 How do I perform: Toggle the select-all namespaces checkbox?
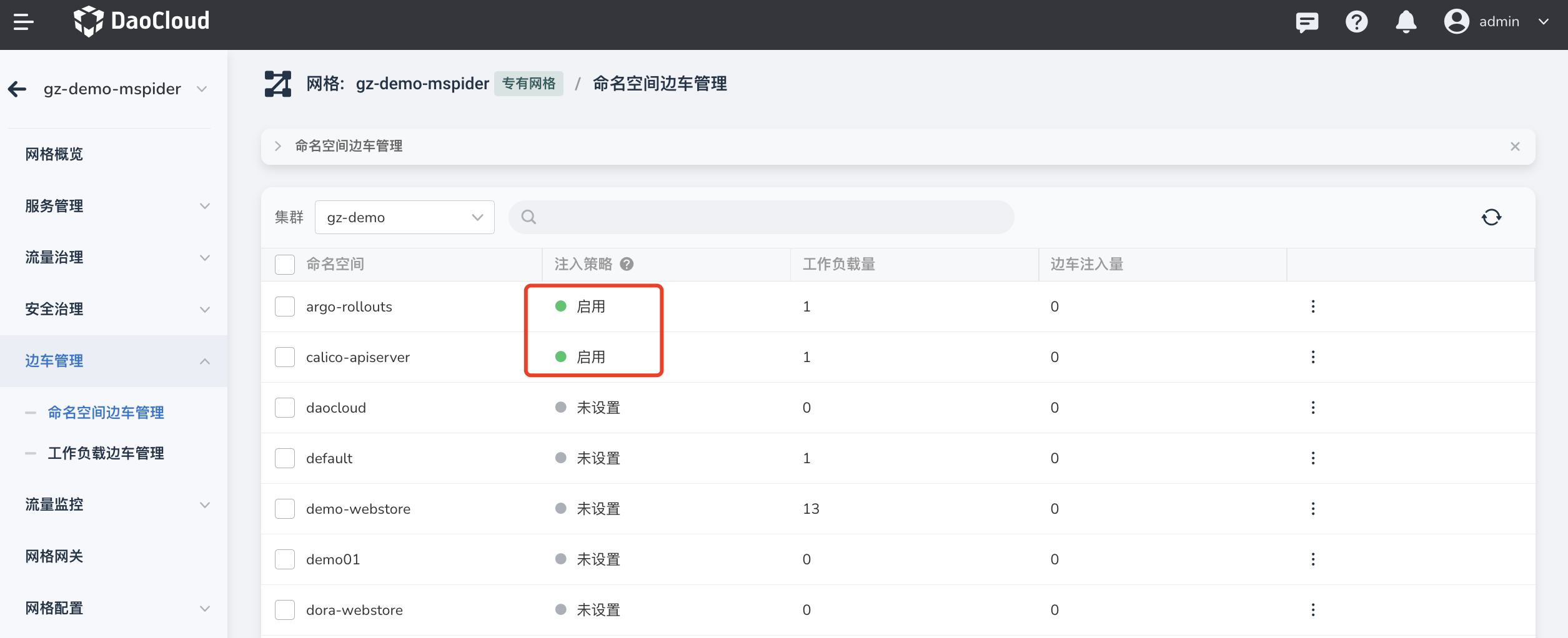pyautogui.click(x=285, y=265)
